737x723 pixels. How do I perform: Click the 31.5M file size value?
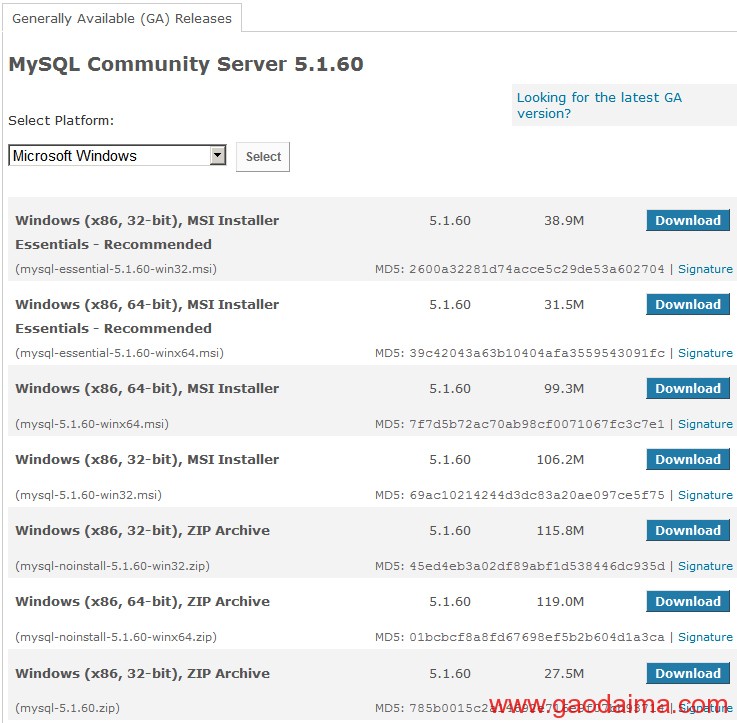564,305
